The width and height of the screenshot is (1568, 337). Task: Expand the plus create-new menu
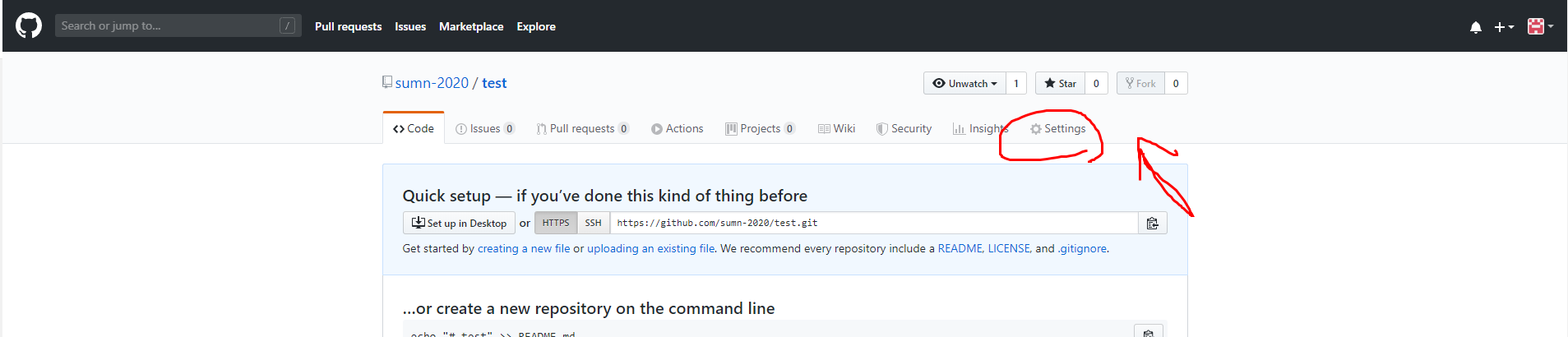click(x=1504, y=27)
